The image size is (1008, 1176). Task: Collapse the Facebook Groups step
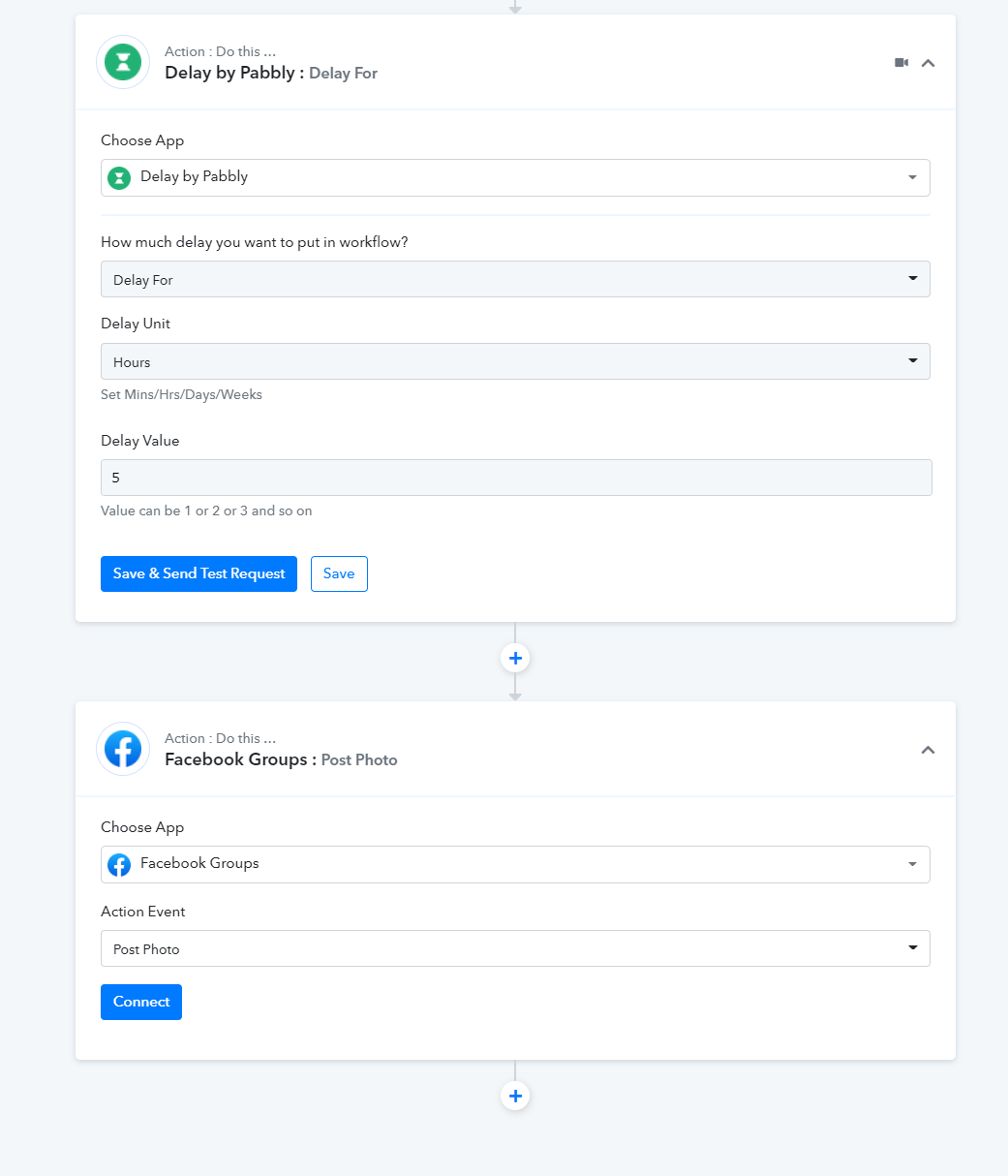tap(928, 750)
